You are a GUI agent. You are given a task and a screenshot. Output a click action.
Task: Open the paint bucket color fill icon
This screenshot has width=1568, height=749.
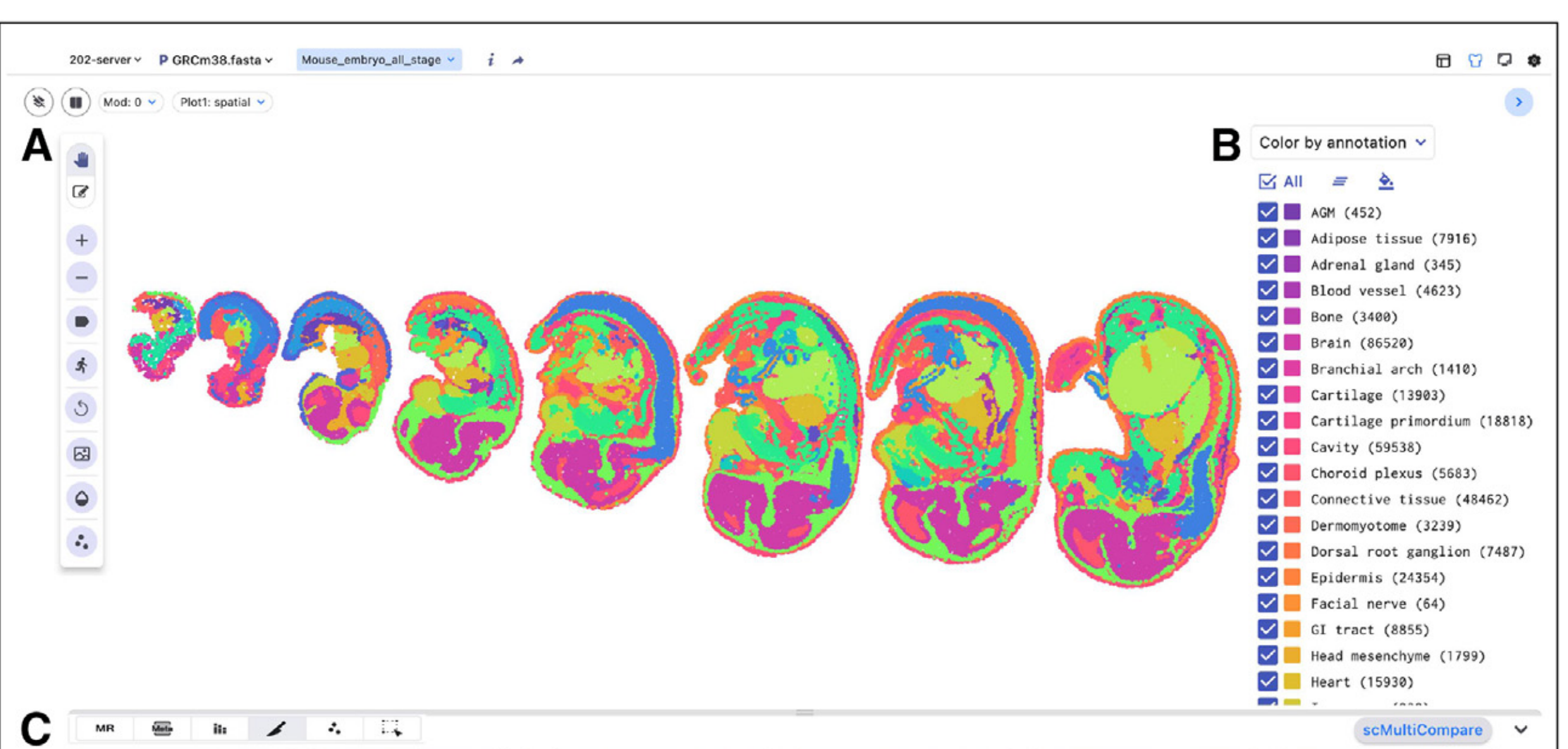coord(1385,182)
